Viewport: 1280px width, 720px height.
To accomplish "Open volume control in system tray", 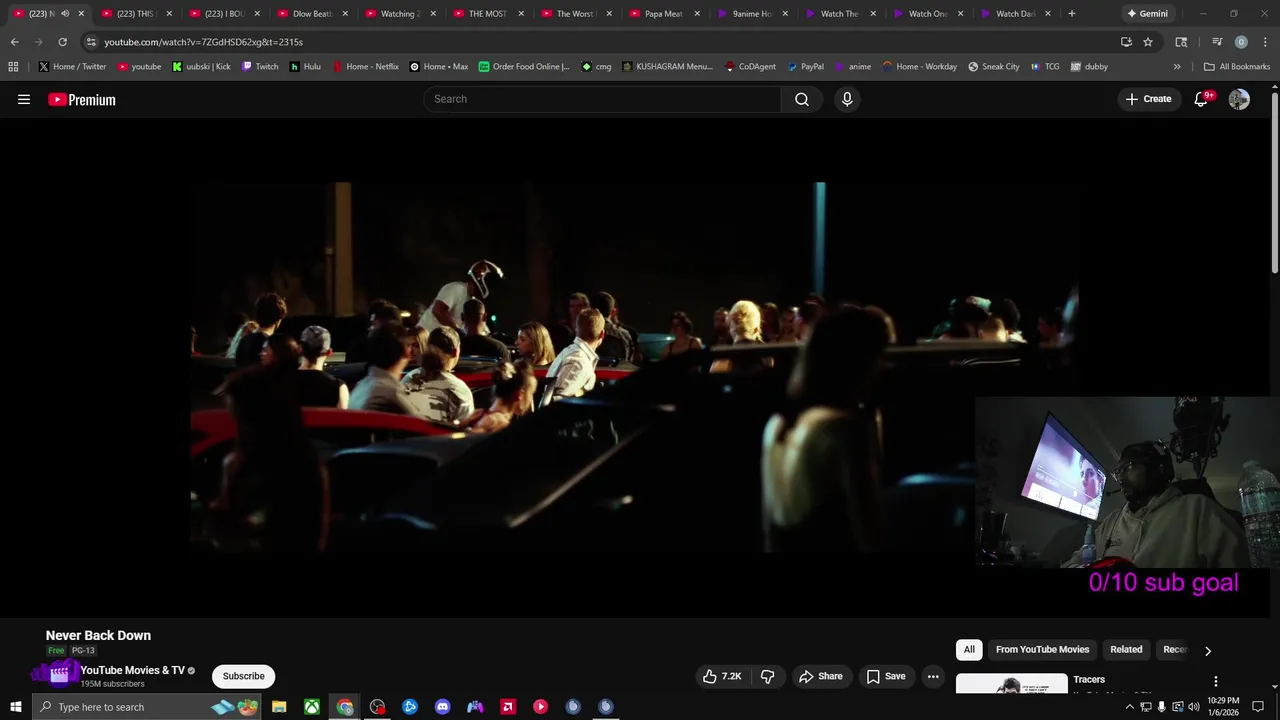I will (x=1193, y=707).
